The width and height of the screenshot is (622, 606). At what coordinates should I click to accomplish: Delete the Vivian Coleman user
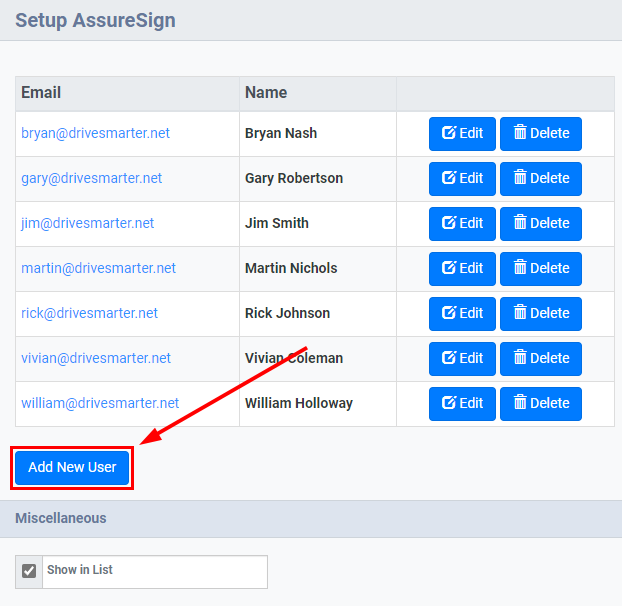pyautogui.click(x=541, y=359)
